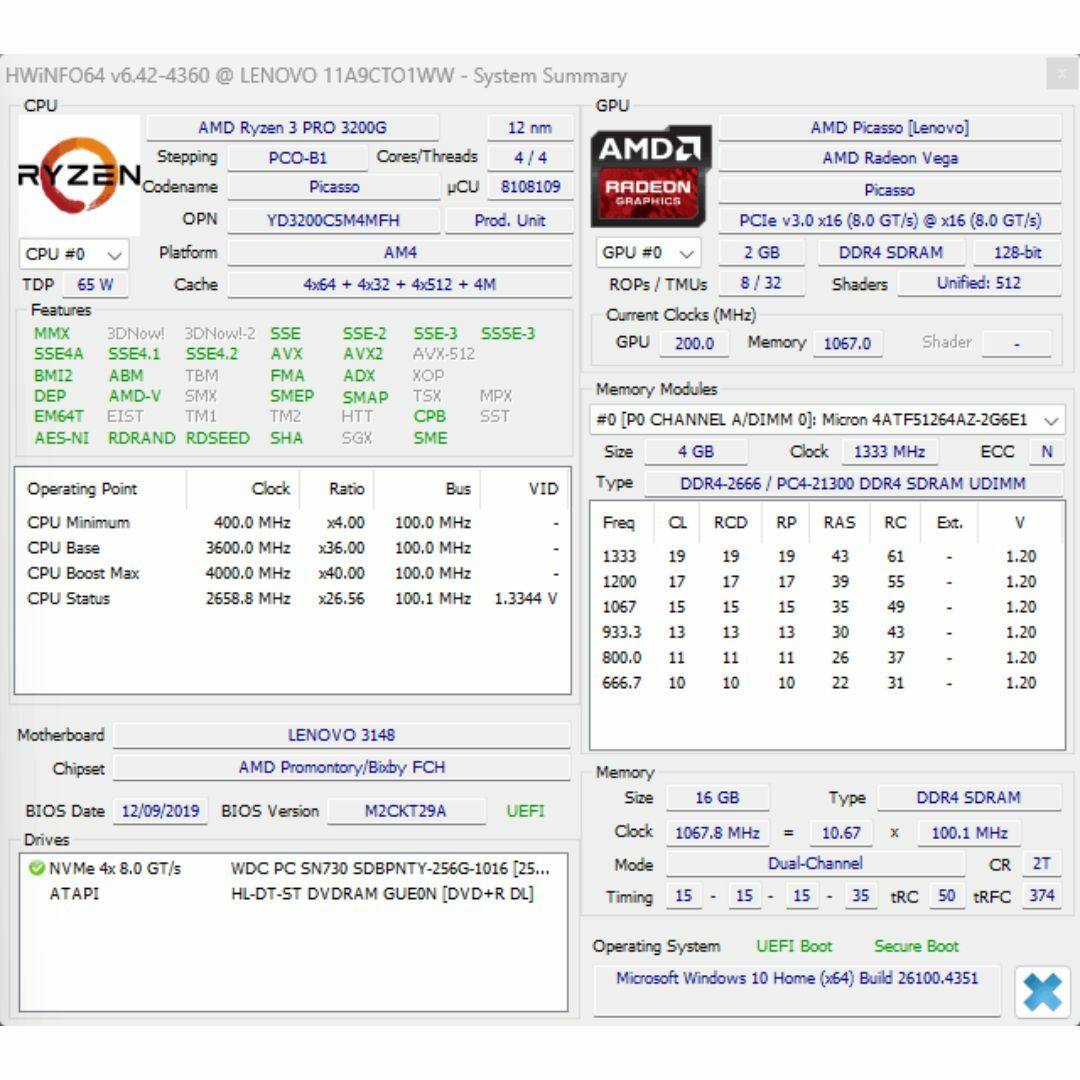Click the Ryzen CPU logo image

point(79,176)
